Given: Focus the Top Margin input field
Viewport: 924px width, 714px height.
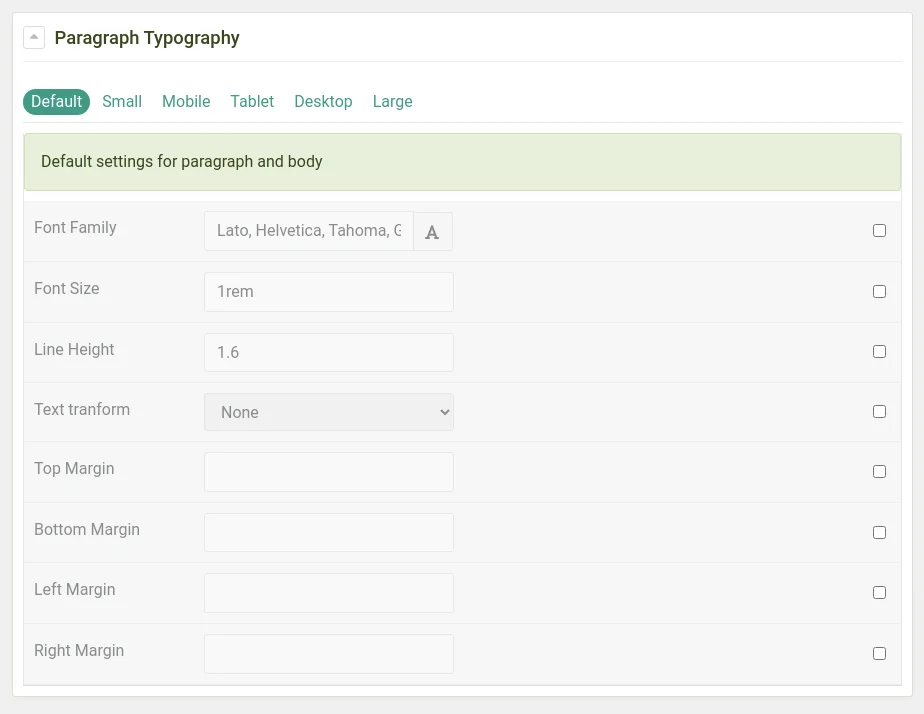Looking at the screenshot, I should coord(329,472).
